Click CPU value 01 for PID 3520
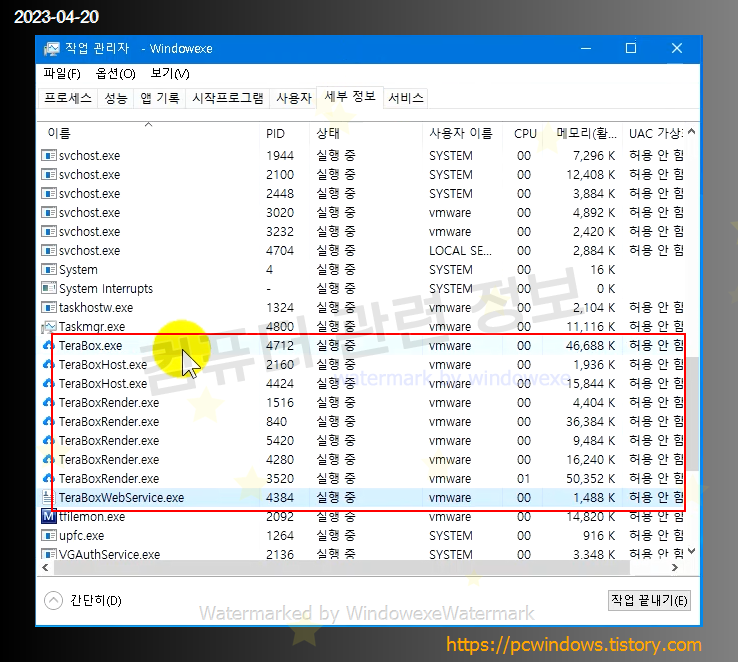This screenshot has height=662, width=738. tap(523, 479)
